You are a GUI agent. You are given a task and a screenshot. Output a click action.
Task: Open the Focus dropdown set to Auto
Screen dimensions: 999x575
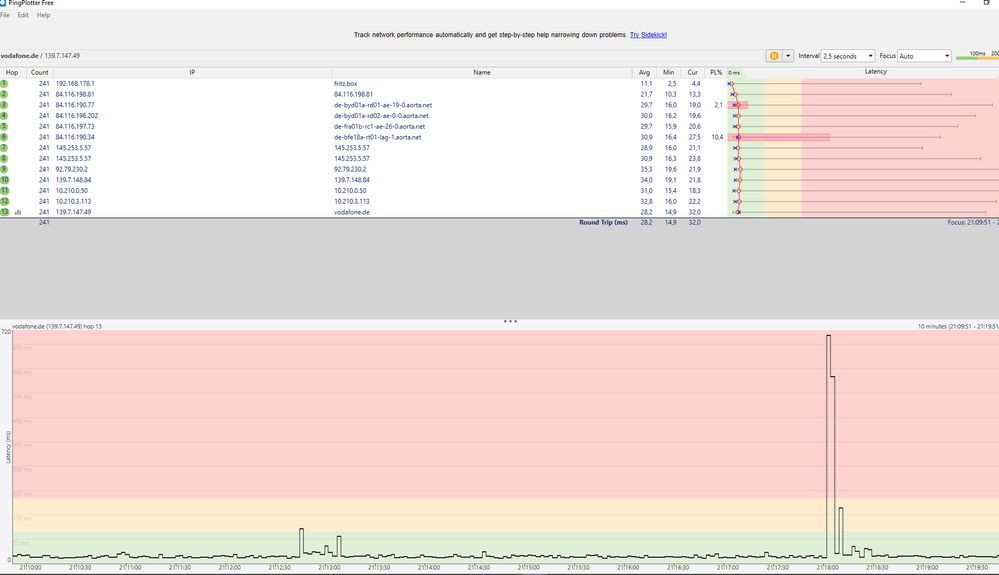pos(924,56)
